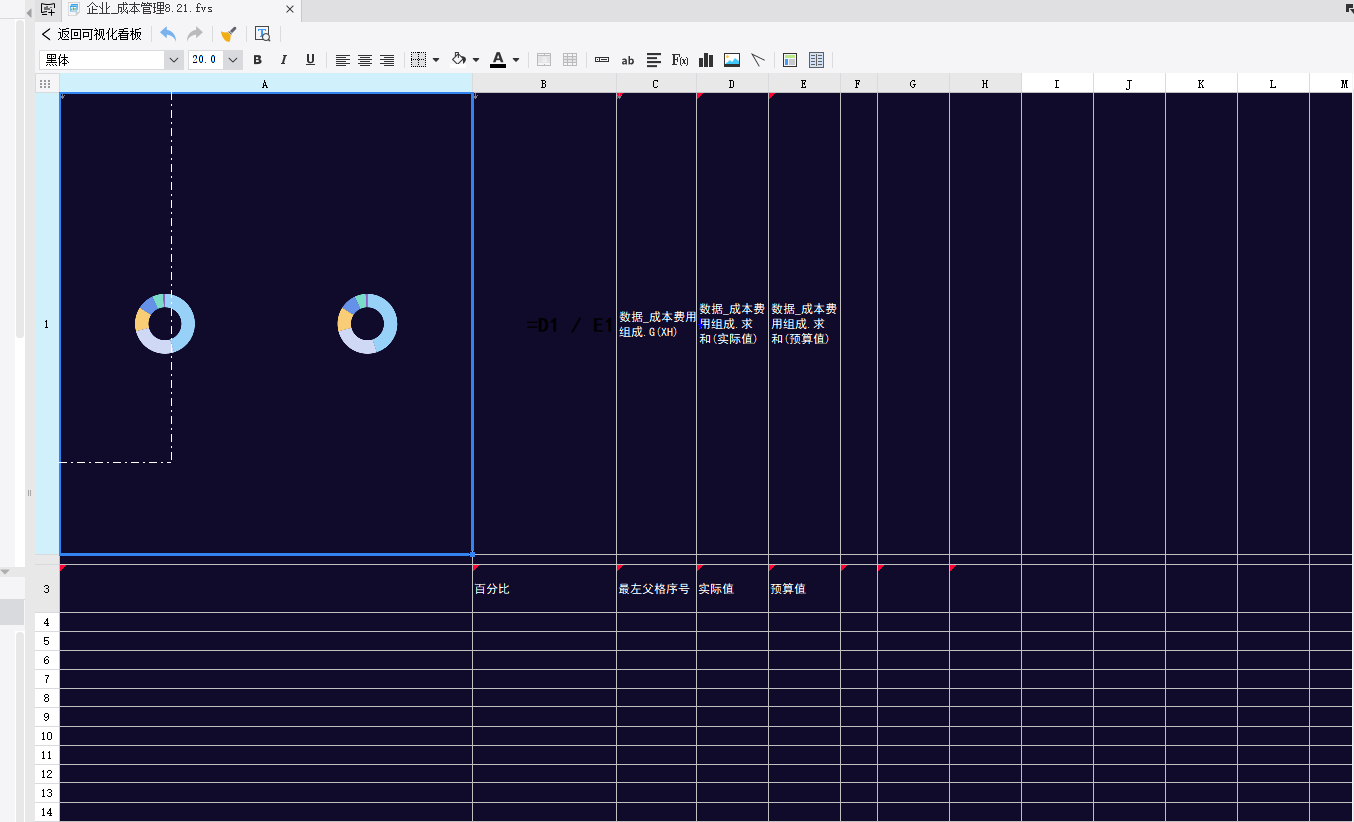Viewport: 1354px width, 822px height.
Task: Apply the fill bucket background color
Action: click(x=459, y=60)
